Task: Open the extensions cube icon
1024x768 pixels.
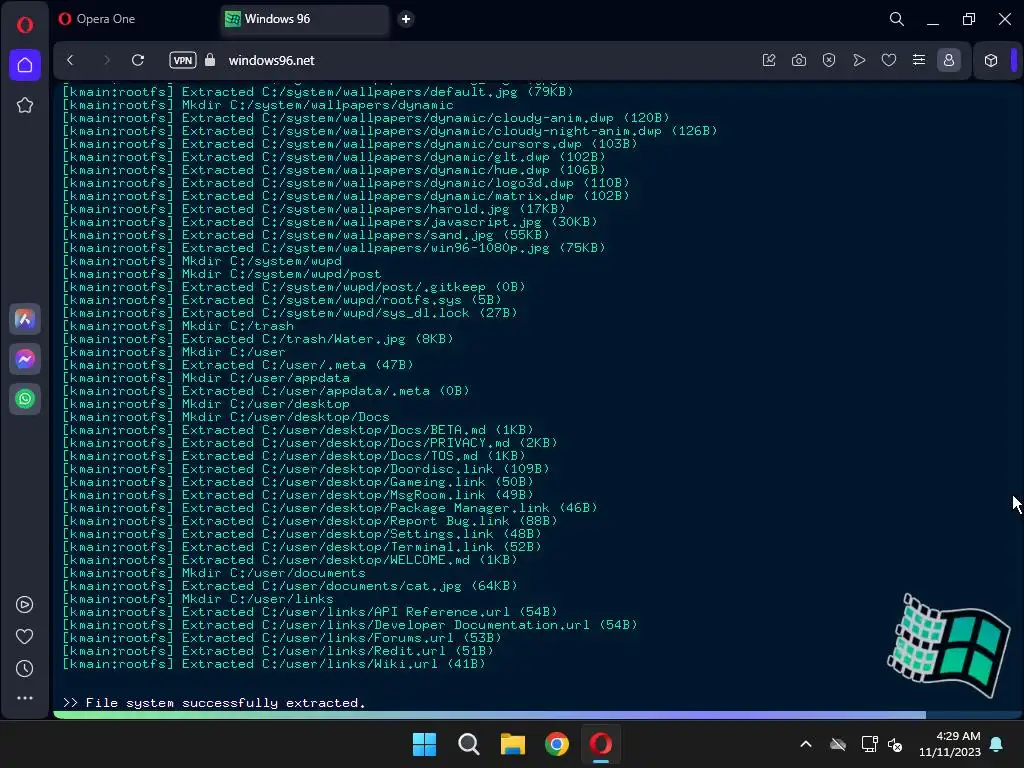Action: pyautogui.click(x=991, y=60)
